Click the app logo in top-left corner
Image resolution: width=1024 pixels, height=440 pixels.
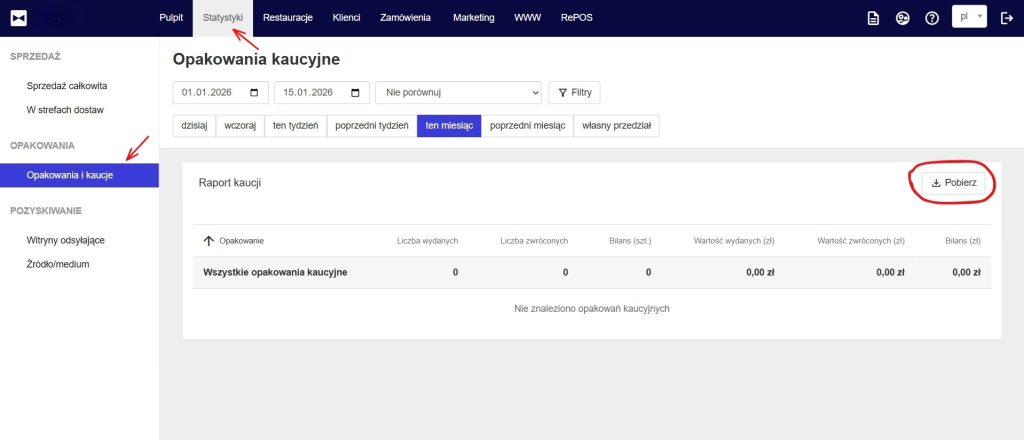18,18
